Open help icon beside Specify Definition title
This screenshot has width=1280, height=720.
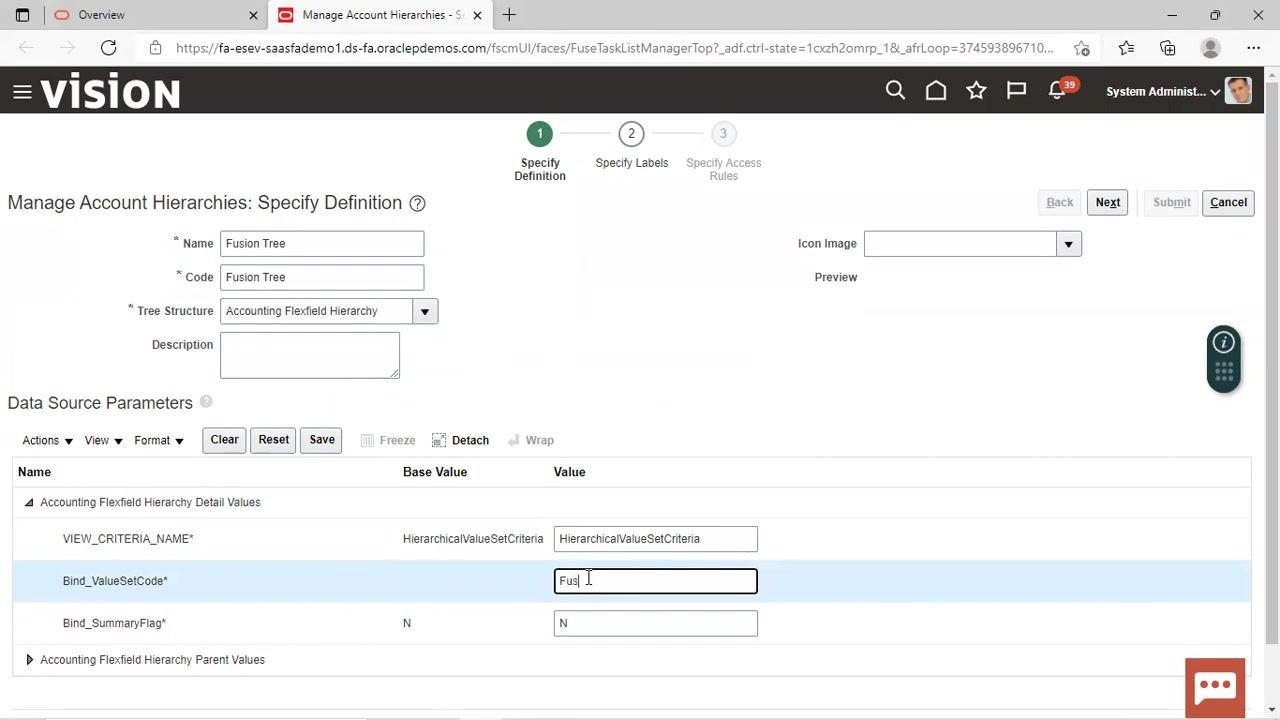coord(418,203)
